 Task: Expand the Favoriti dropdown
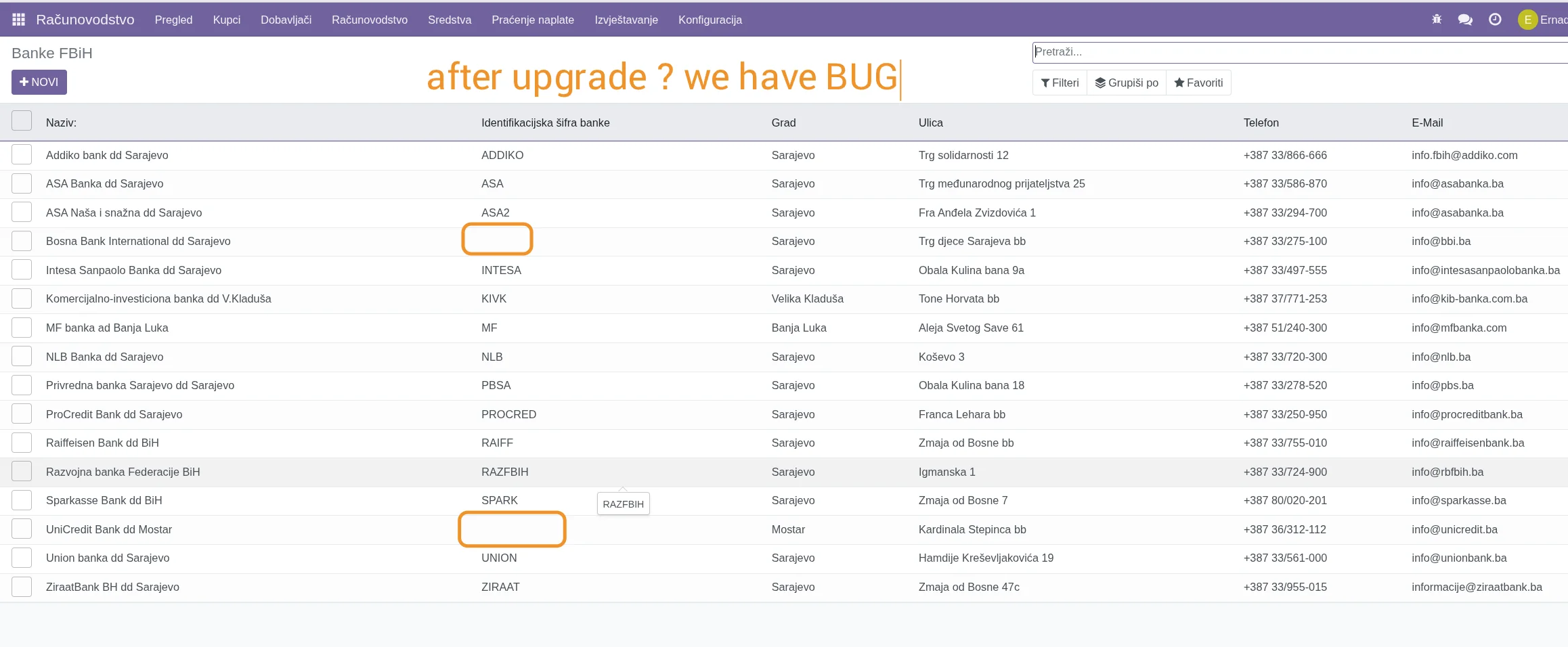(x=1198, y=83)
